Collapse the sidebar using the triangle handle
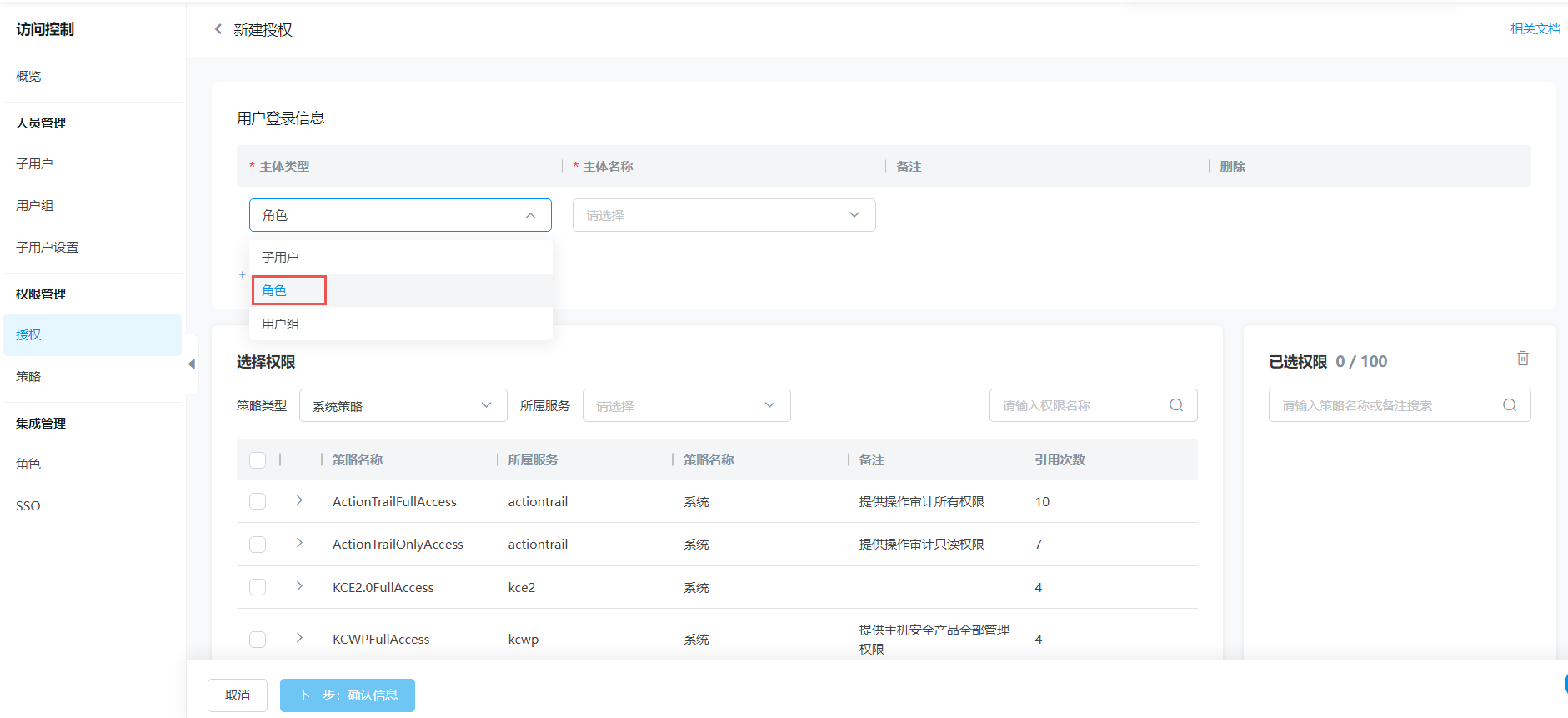1568x718 pixels. [192, 364]
